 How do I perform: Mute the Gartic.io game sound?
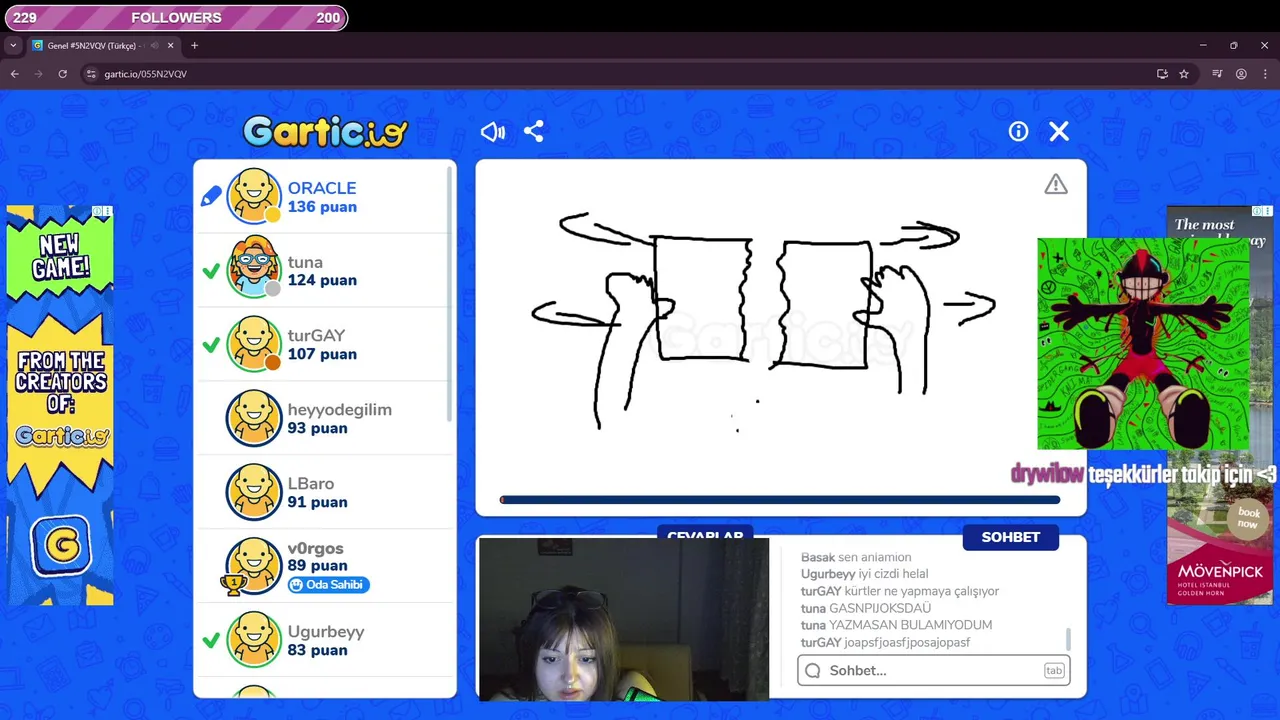pyautogui.click(x=493, y=132)
